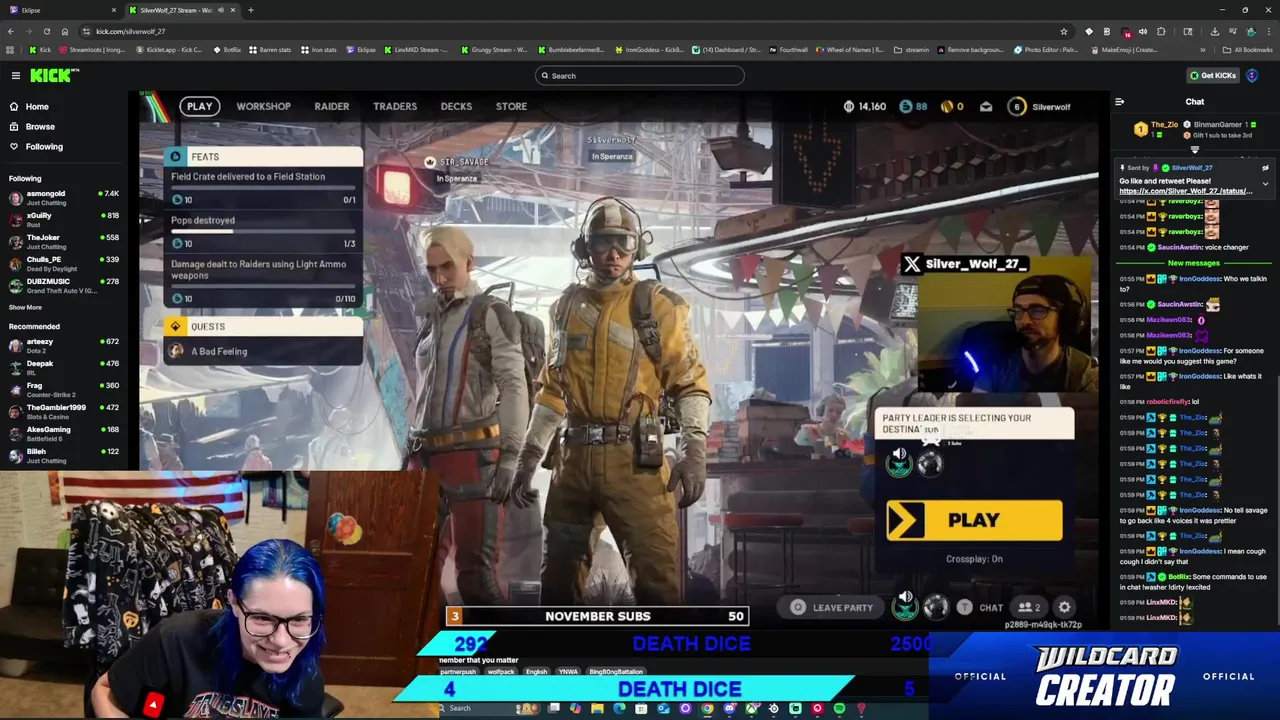Go to Home in Kick sidebar
The image size is (1280, 720).
click(37, 107)
